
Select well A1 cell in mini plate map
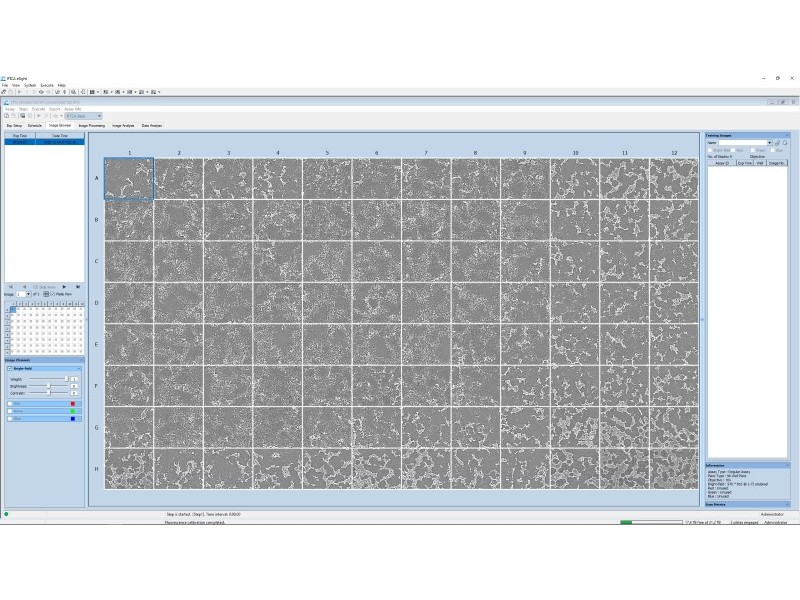click(13, 310)
